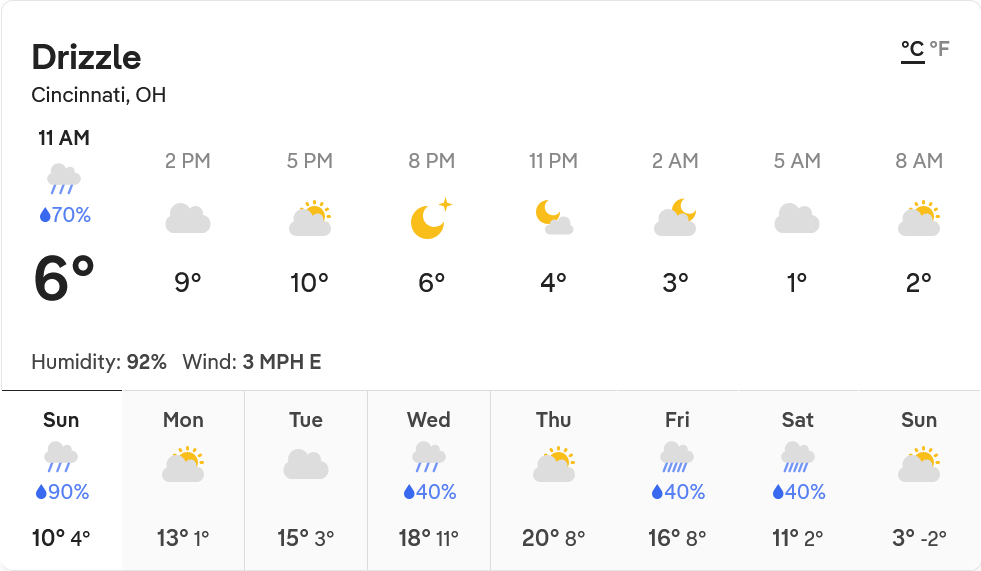Image resolution: width=981 pixels, height=571 pixels.
Task: Click the 2 AM cloudy moon icon
Action: (675, 218)
